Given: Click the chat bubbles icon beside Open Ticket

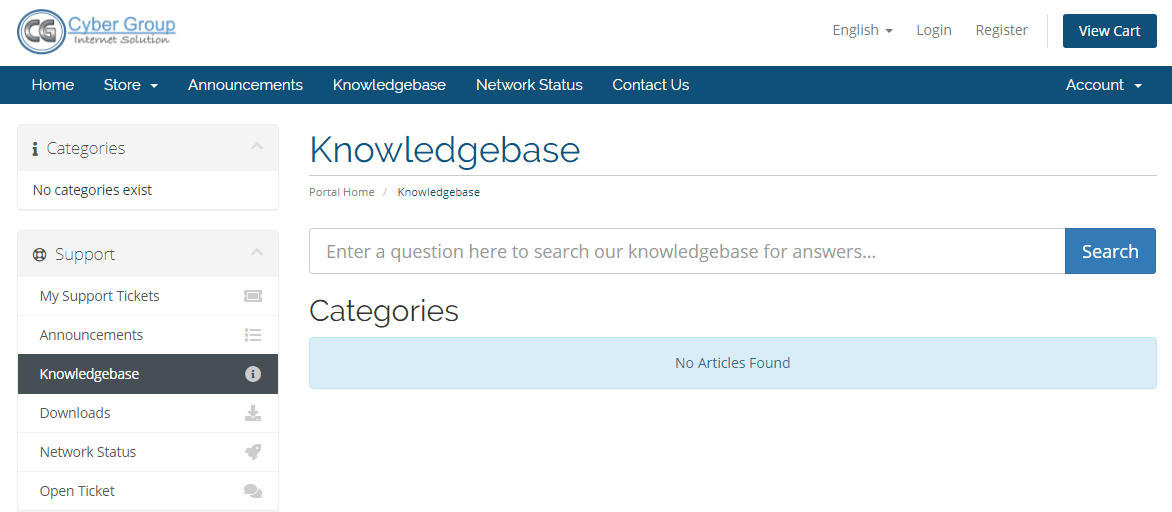Looking at the screenshot, I should click(253, 491).
